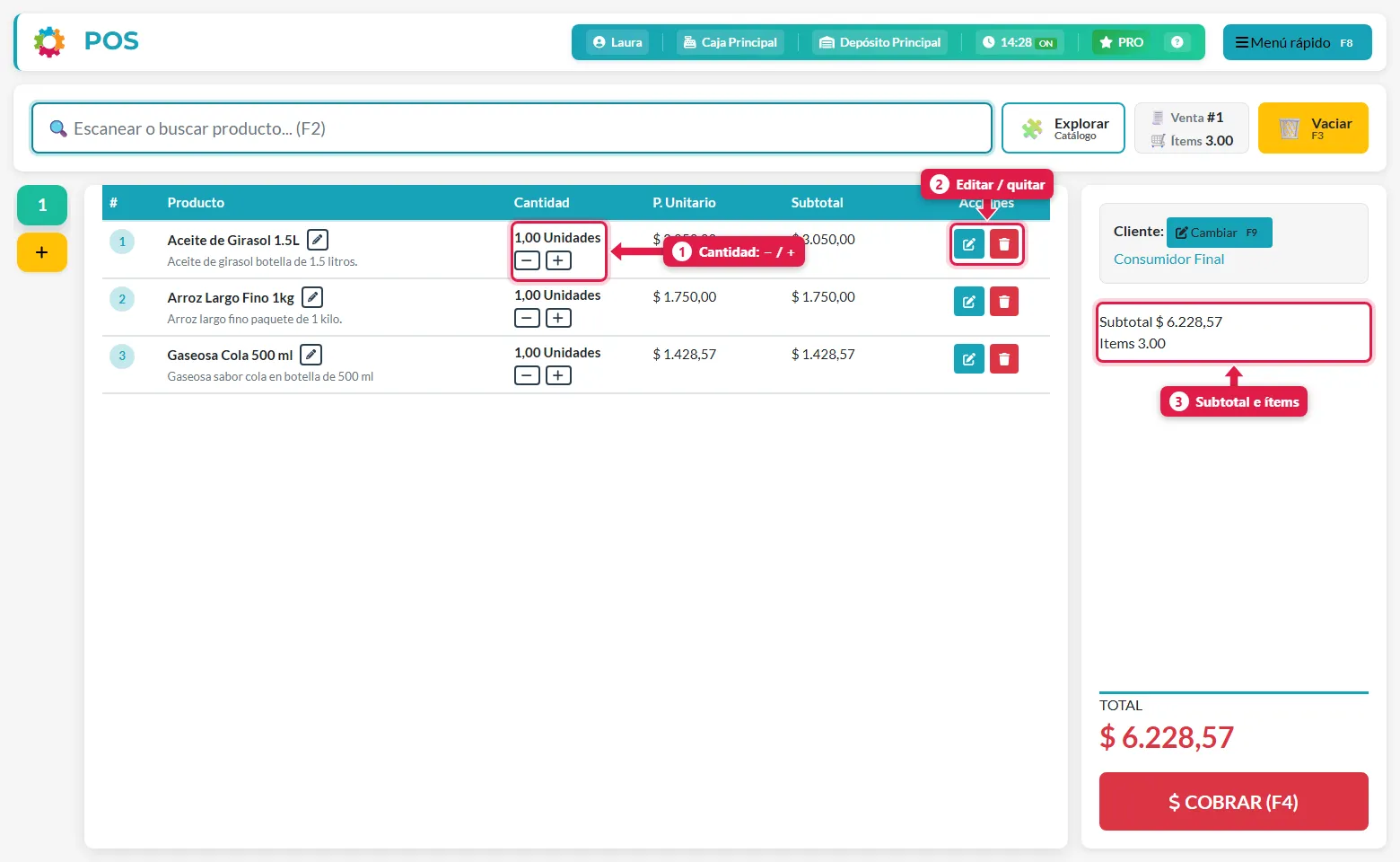Focus the Escanear o buscar producto search field
The image size is (1400, 862).
[512, 128]
